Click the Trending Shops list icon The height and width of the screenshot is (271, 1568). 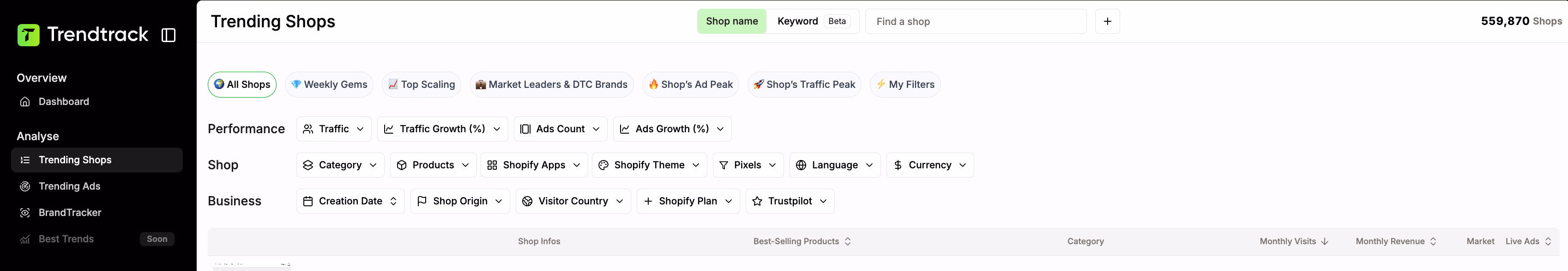(25, 160)
